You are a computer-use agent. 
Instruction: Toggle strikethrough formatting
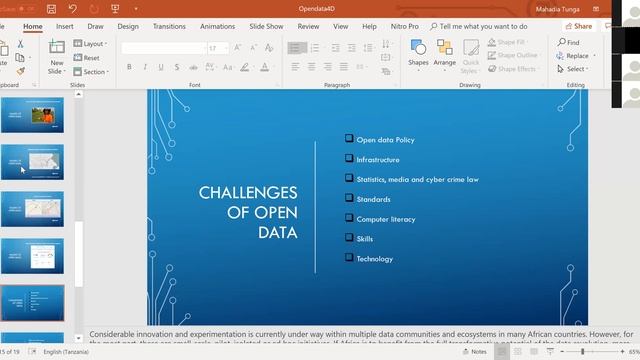click(x=193, y=67)
